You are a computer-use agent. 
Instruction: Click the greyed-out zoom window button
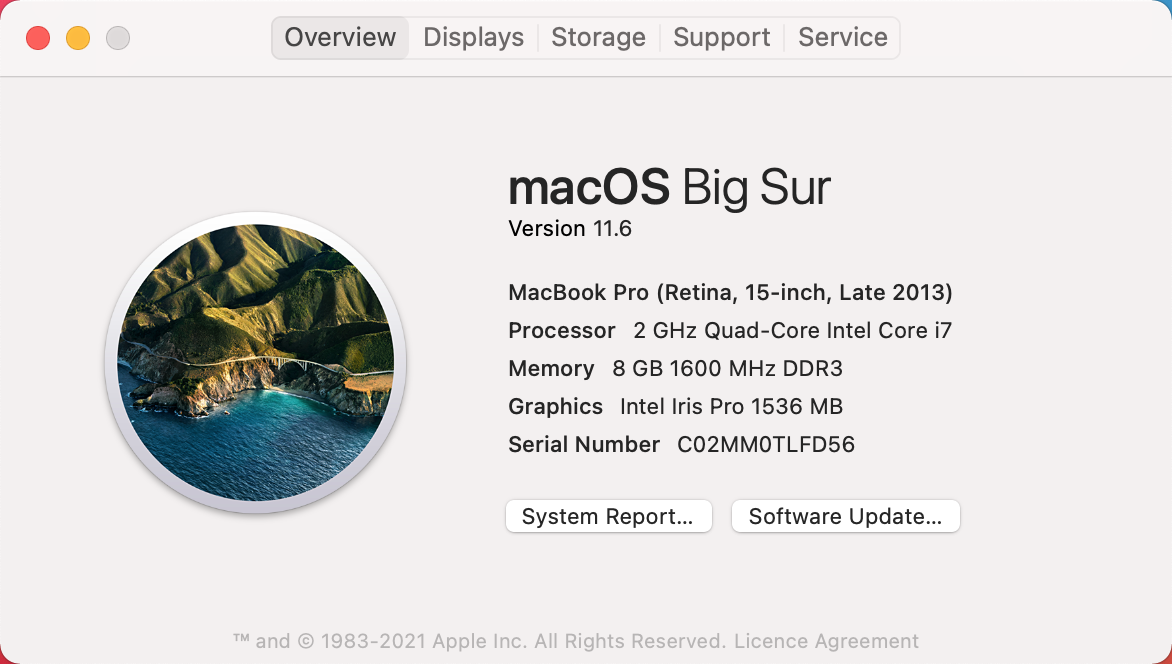(x=118, y=38)
